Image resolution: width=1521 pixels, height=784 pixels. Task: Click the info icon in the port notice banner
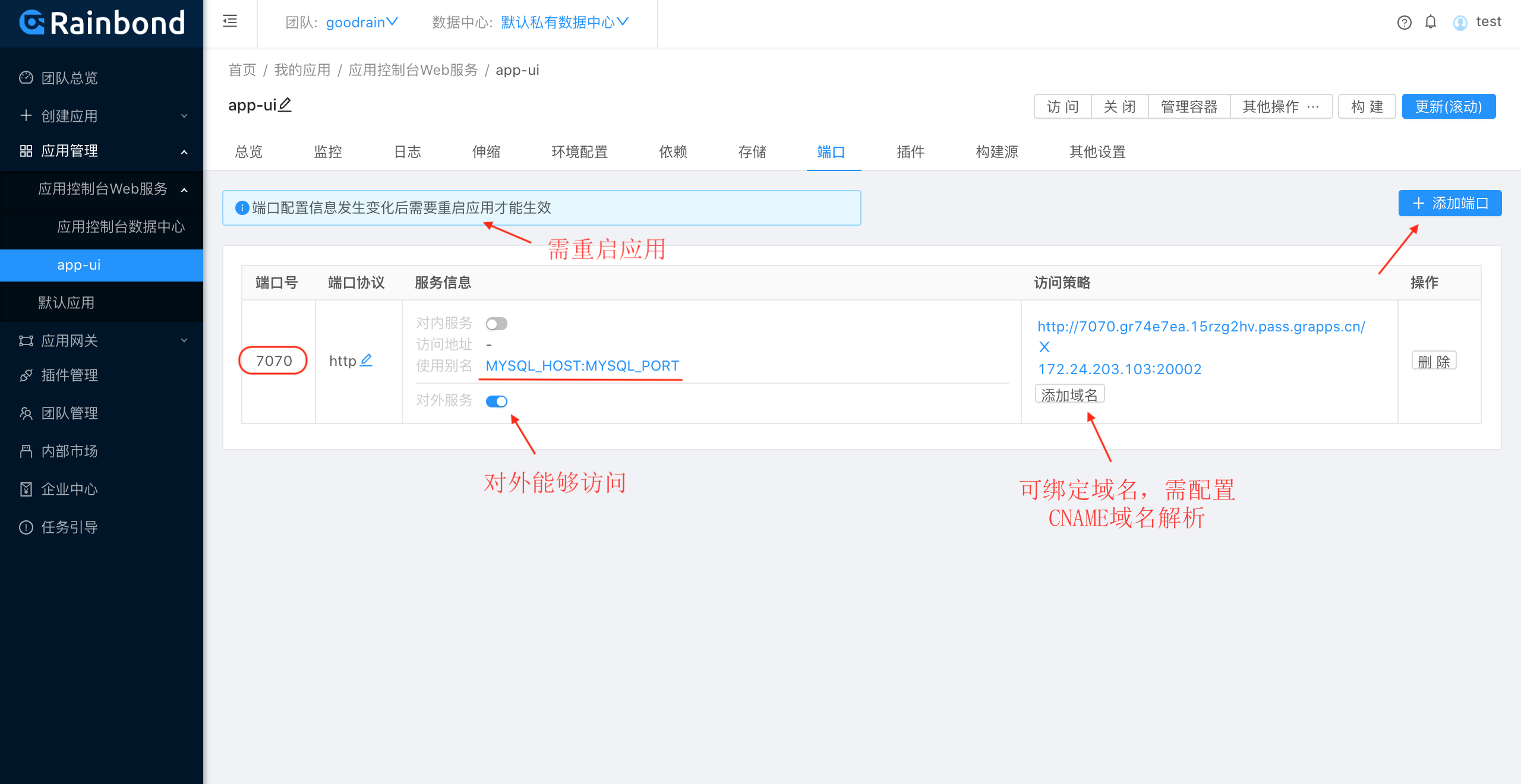pyautogui.click(x=242, y=208)
